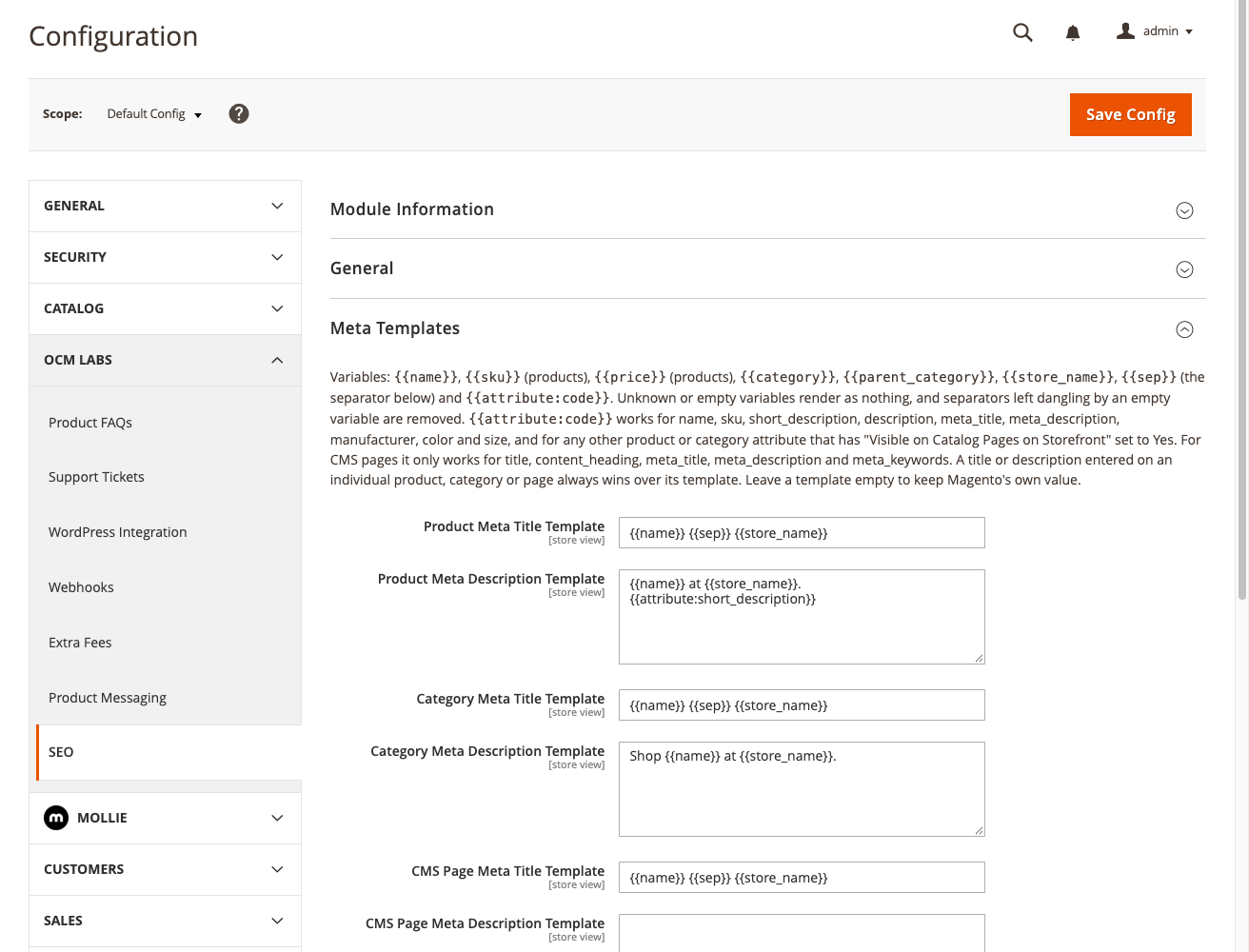Click the Mollie logo icon
This screenshot has width=1249, height=952.
point(56,818)
